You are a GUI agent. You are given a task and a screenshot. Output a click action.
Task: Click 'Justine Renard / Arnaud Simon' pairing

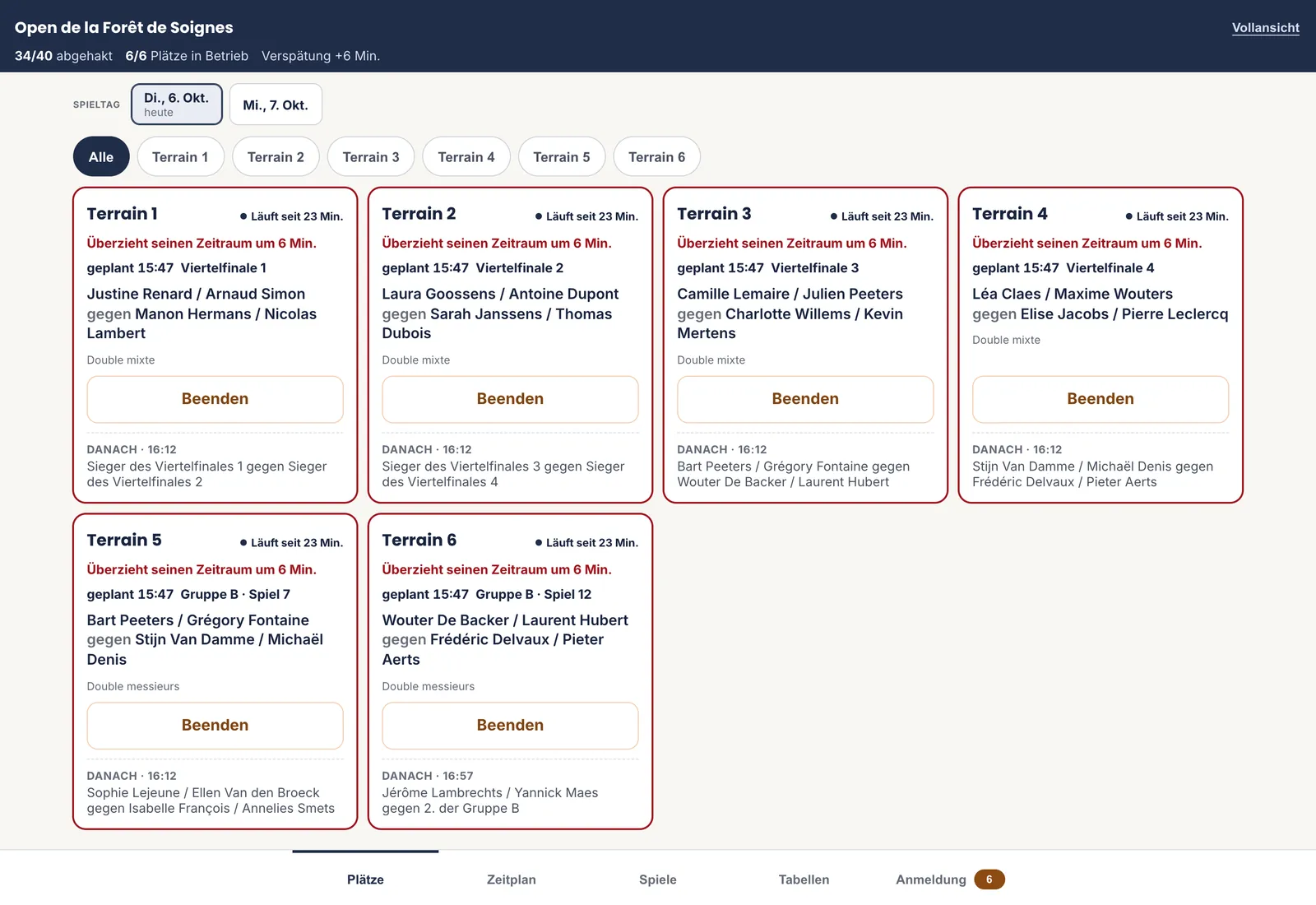tap(196, 295)
